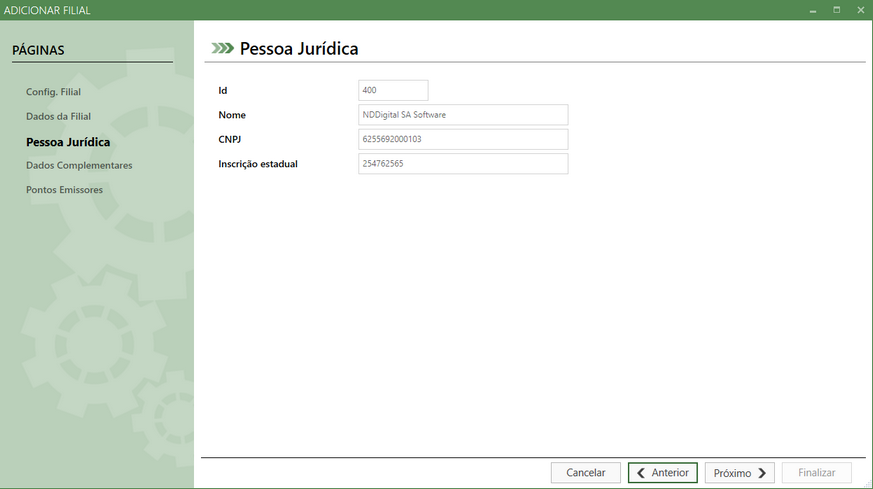The width and height of the screenshot is (873, 489).
Task: Click the PÁGINAS sidebar heading
Action: 38,50
